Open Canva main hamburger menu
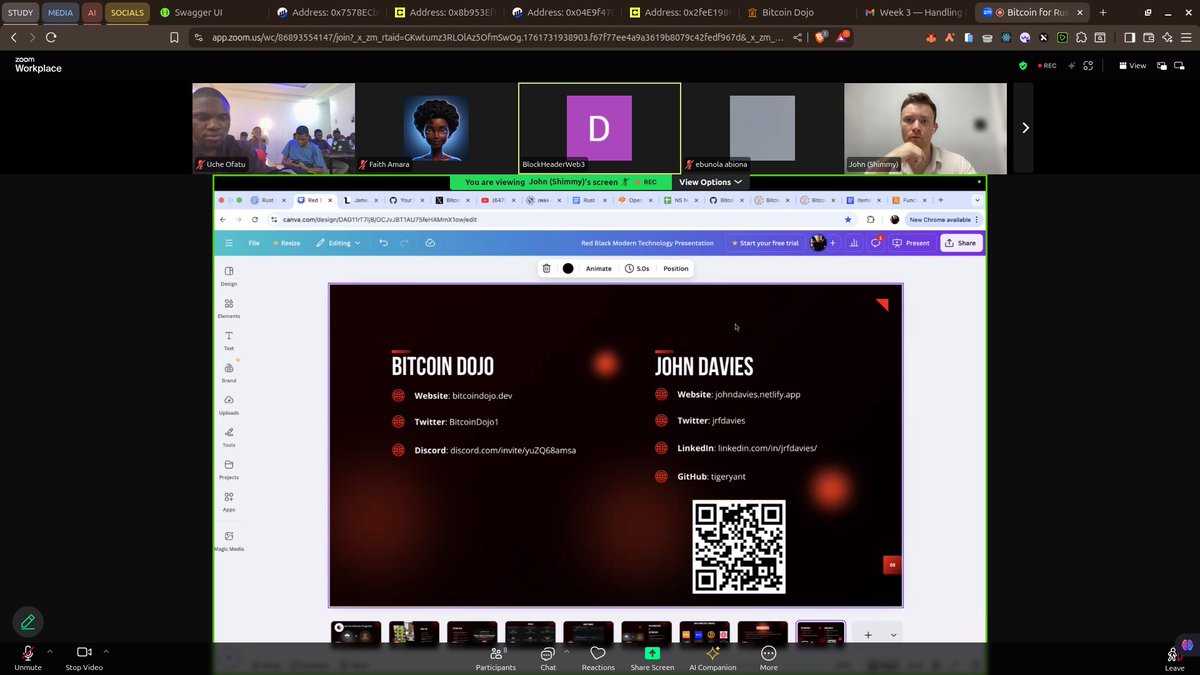1200x675 pixels. [x=229, y=243]
